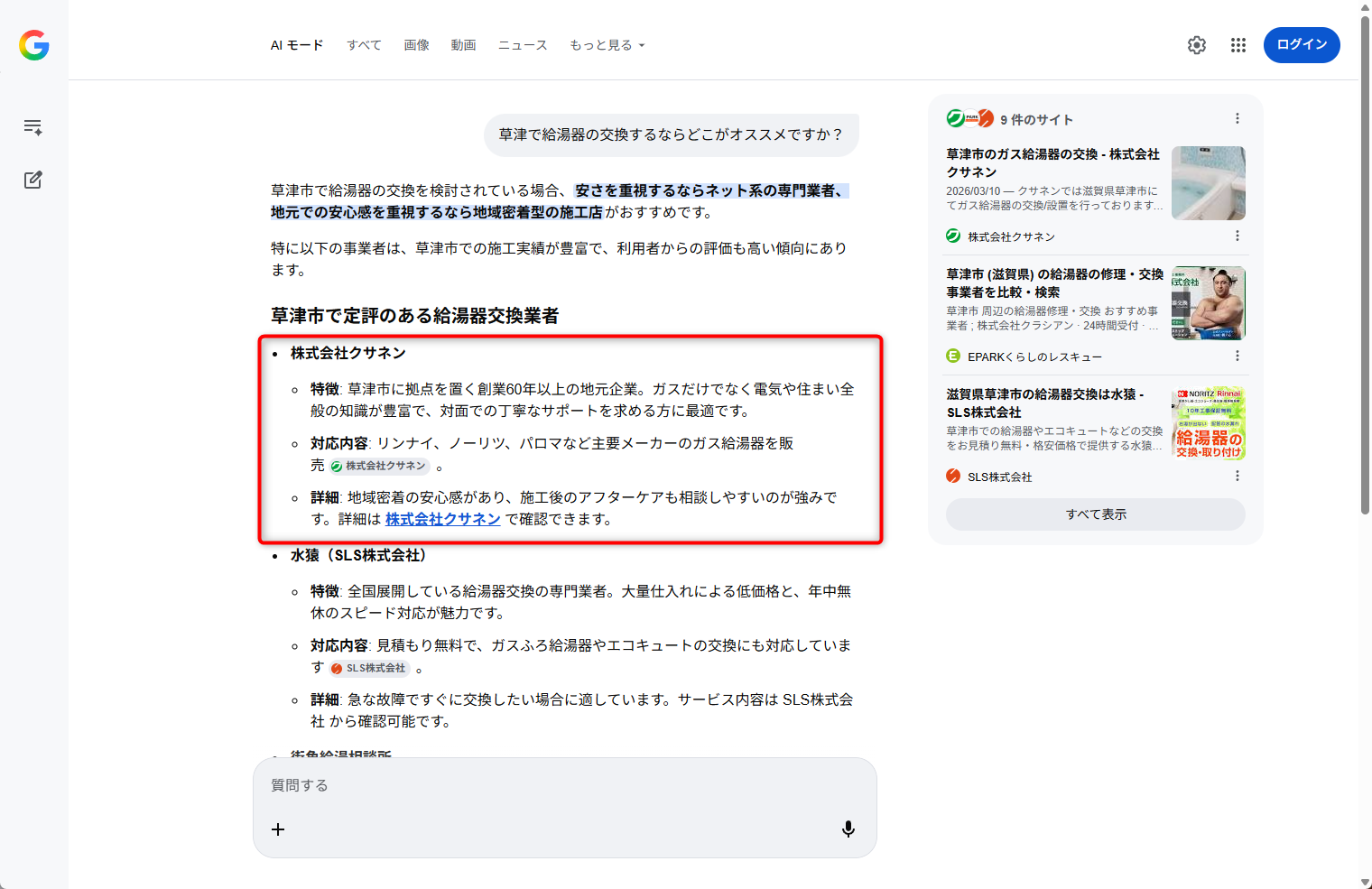Click the scrollbar down arrow
1372x889 pixels.
tap(1365, 883)
